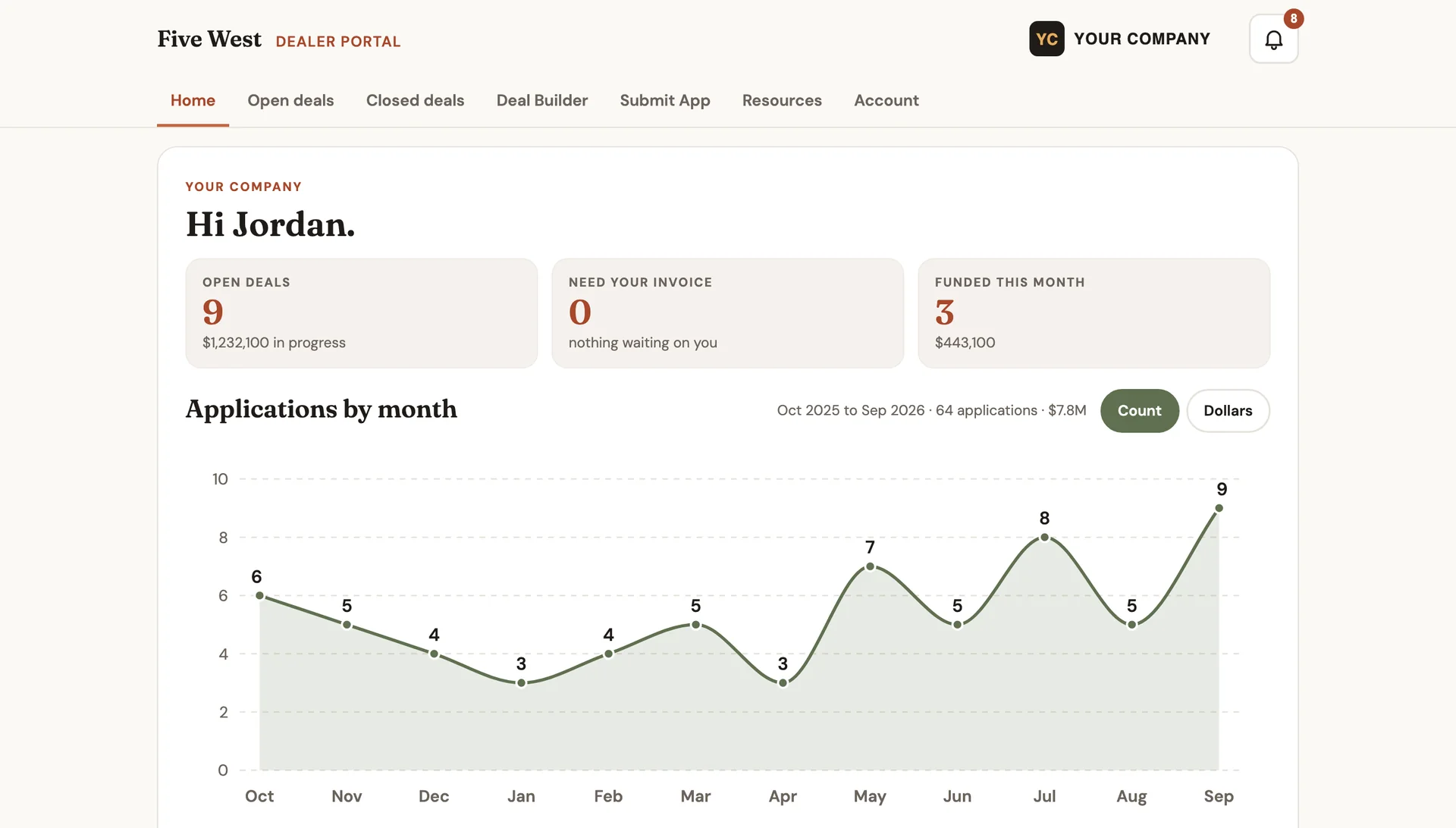The image size is (1456, 828).
Task: Click "$1,232,100 in progress" text
Action: (274, 343)
